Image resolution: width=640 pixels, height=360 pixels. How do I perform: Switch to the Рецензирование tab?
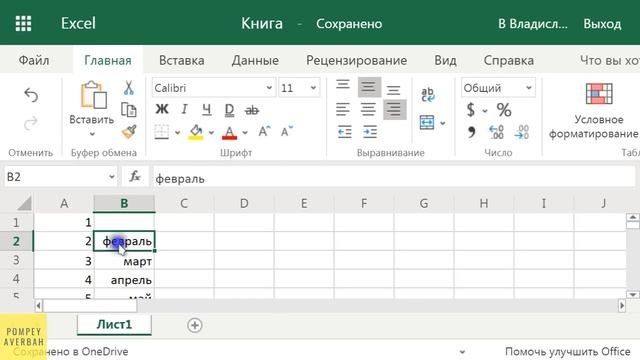click(x=356, y=60)
